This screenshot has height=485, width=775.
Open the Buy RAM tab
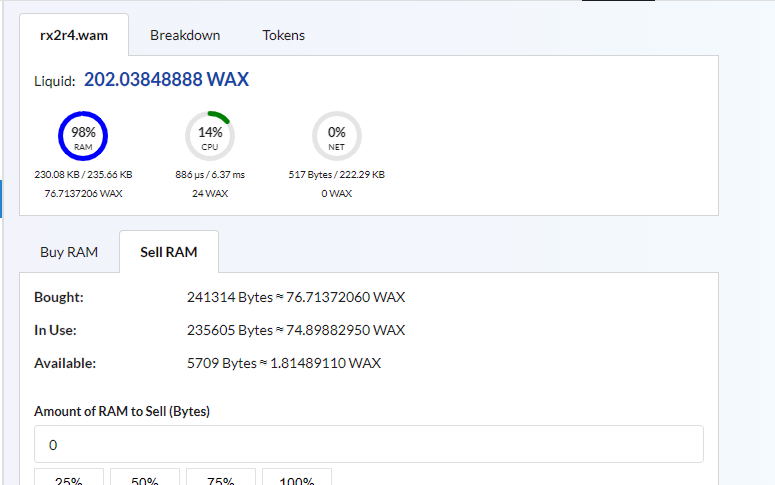point(69,252)
